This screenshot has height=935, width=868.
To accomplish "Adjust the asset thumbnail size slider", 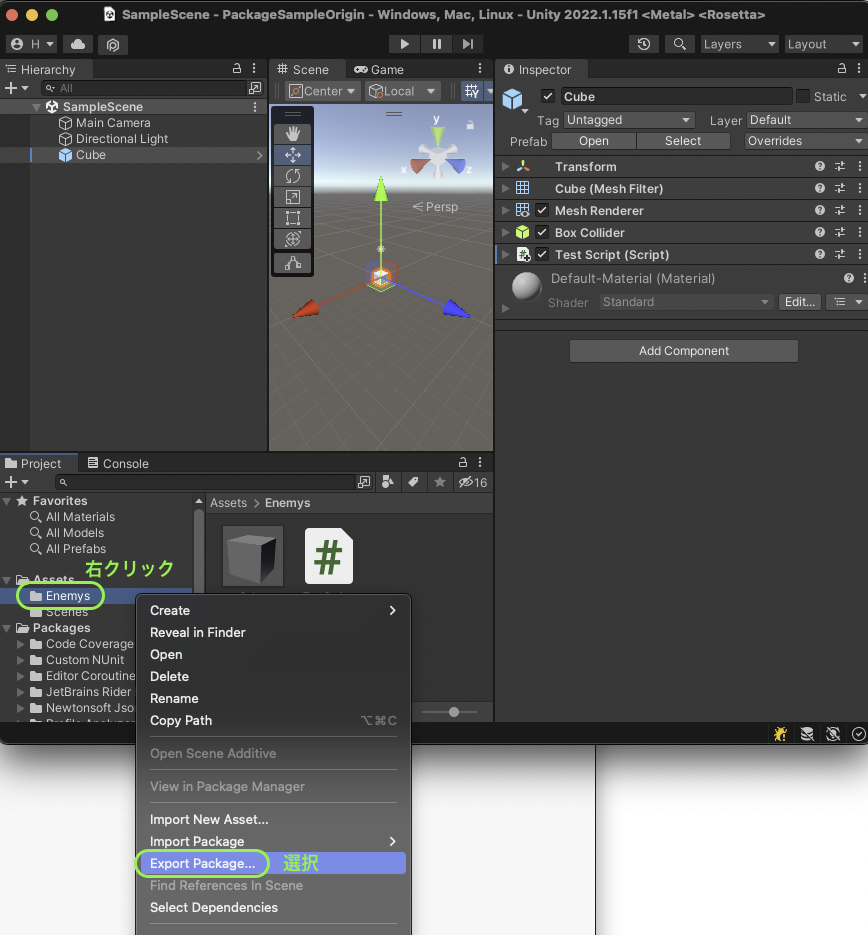I will (455, 712).
